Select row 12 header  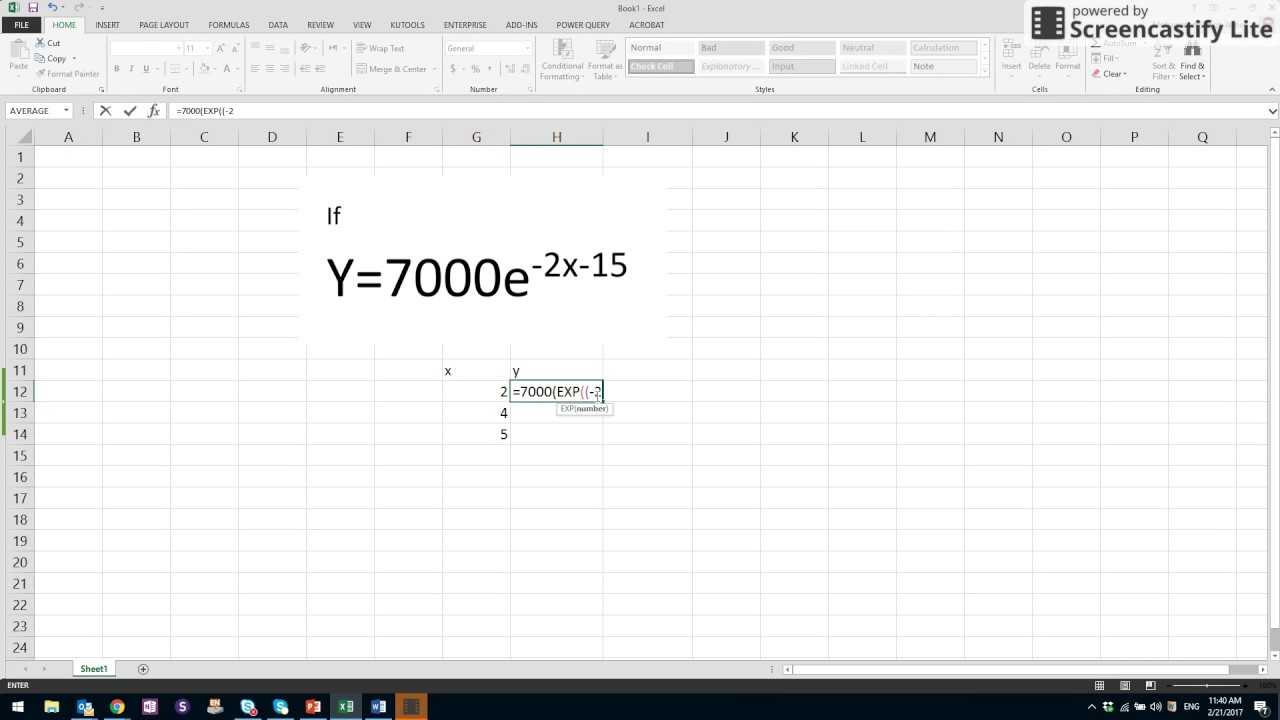pyautogui.click(x=20, y=392)
